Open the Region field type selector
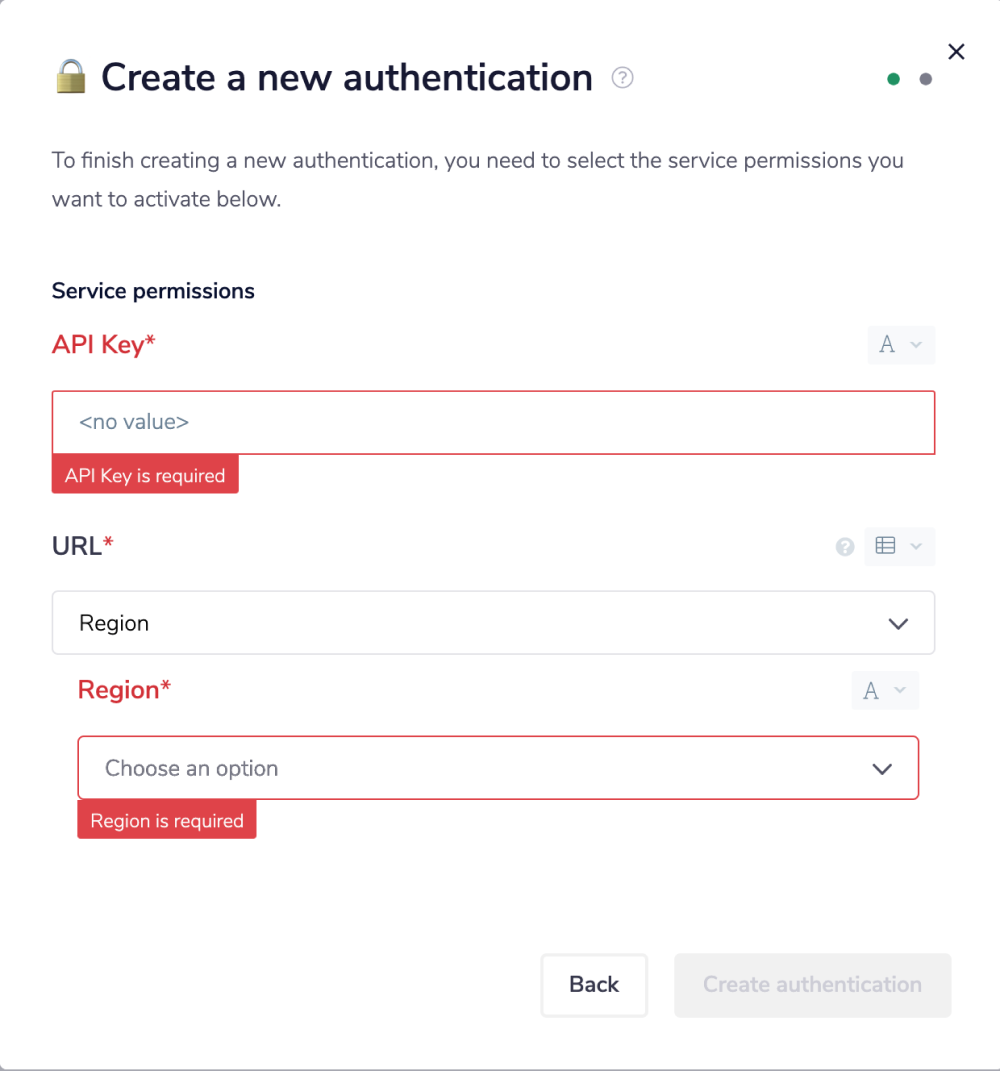The image size is (1000, 1071). pyautogui.click(x=885, y=691)
